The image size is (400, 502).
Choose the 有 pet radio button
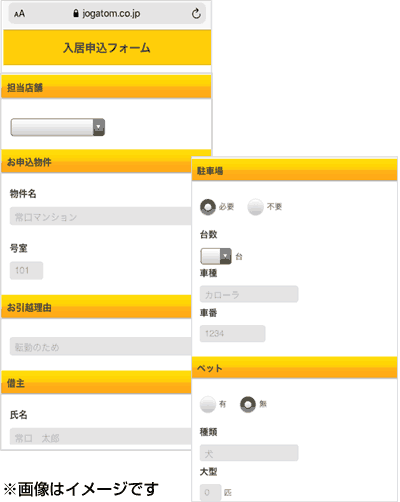(x=208, y=404)
